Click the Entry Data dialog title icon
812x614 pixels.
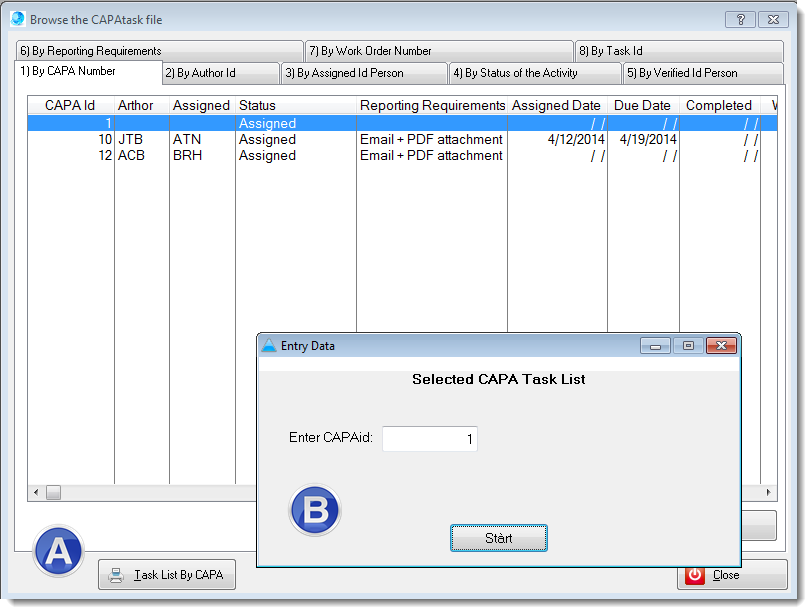[269, 346]
